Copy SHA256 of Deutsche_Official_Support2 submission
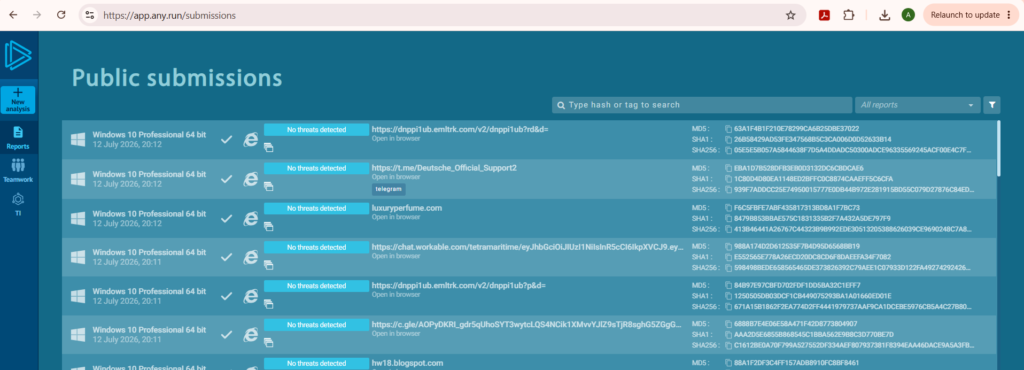The height and width of the screenshot is (370, 1024). coord(729,190)
